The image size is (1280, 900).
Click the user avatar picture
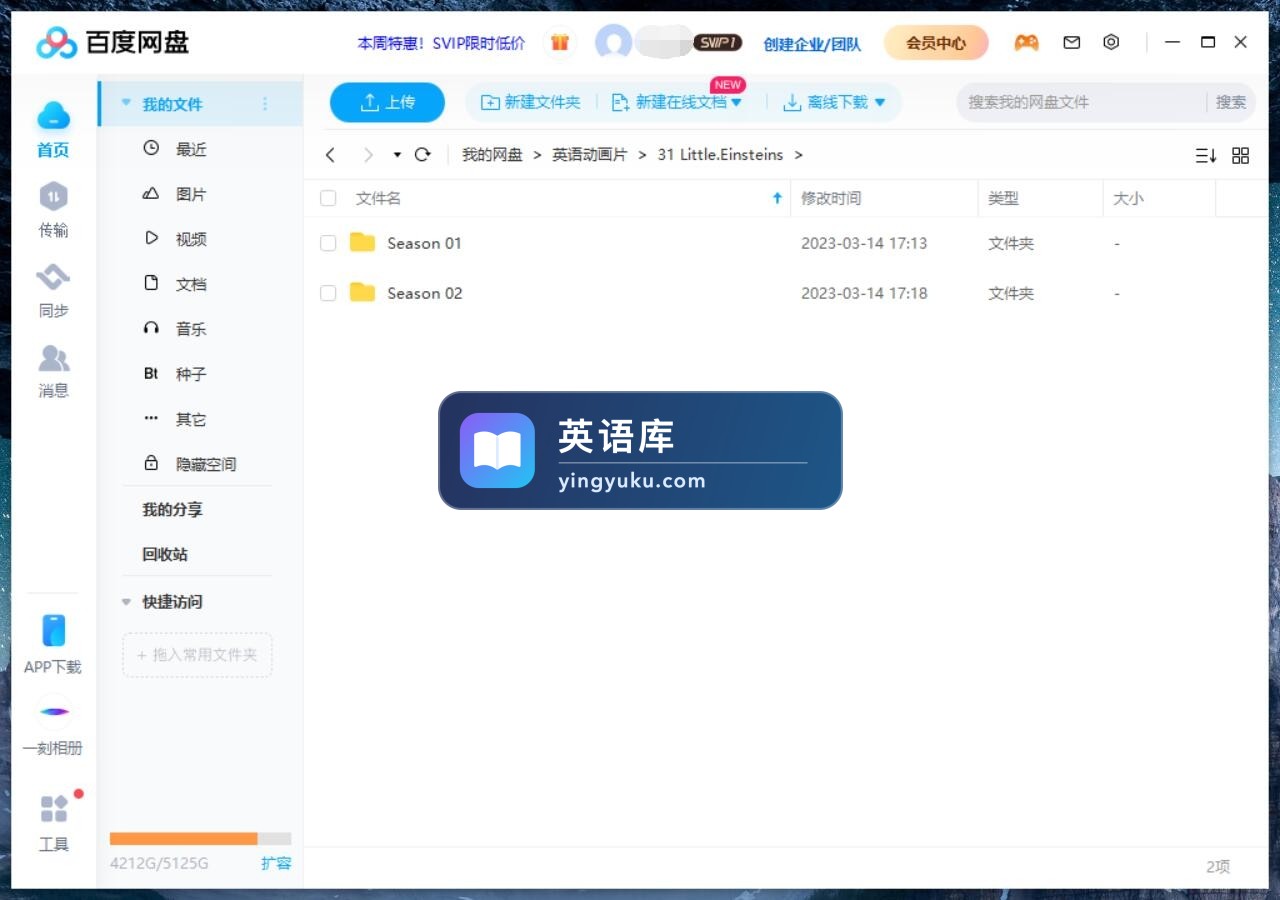[613, 43]
